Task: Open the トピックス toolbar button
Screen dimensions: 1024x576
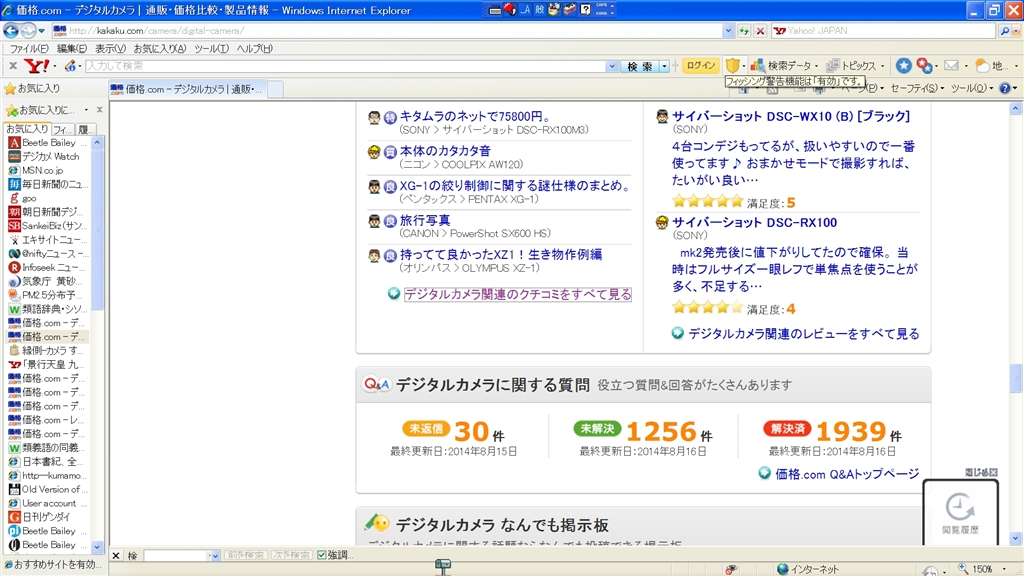Action: [855, 65]
